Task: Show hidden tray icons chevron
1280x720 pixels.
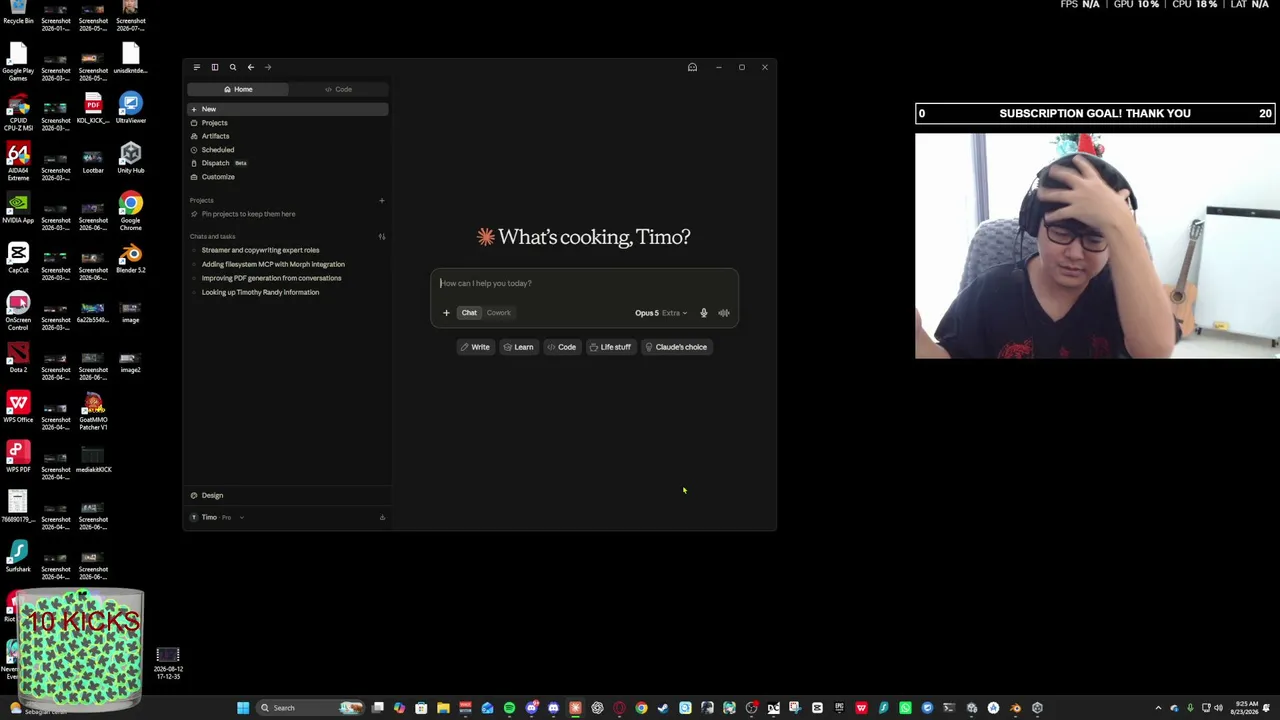Action: [x=1159, y=708]
